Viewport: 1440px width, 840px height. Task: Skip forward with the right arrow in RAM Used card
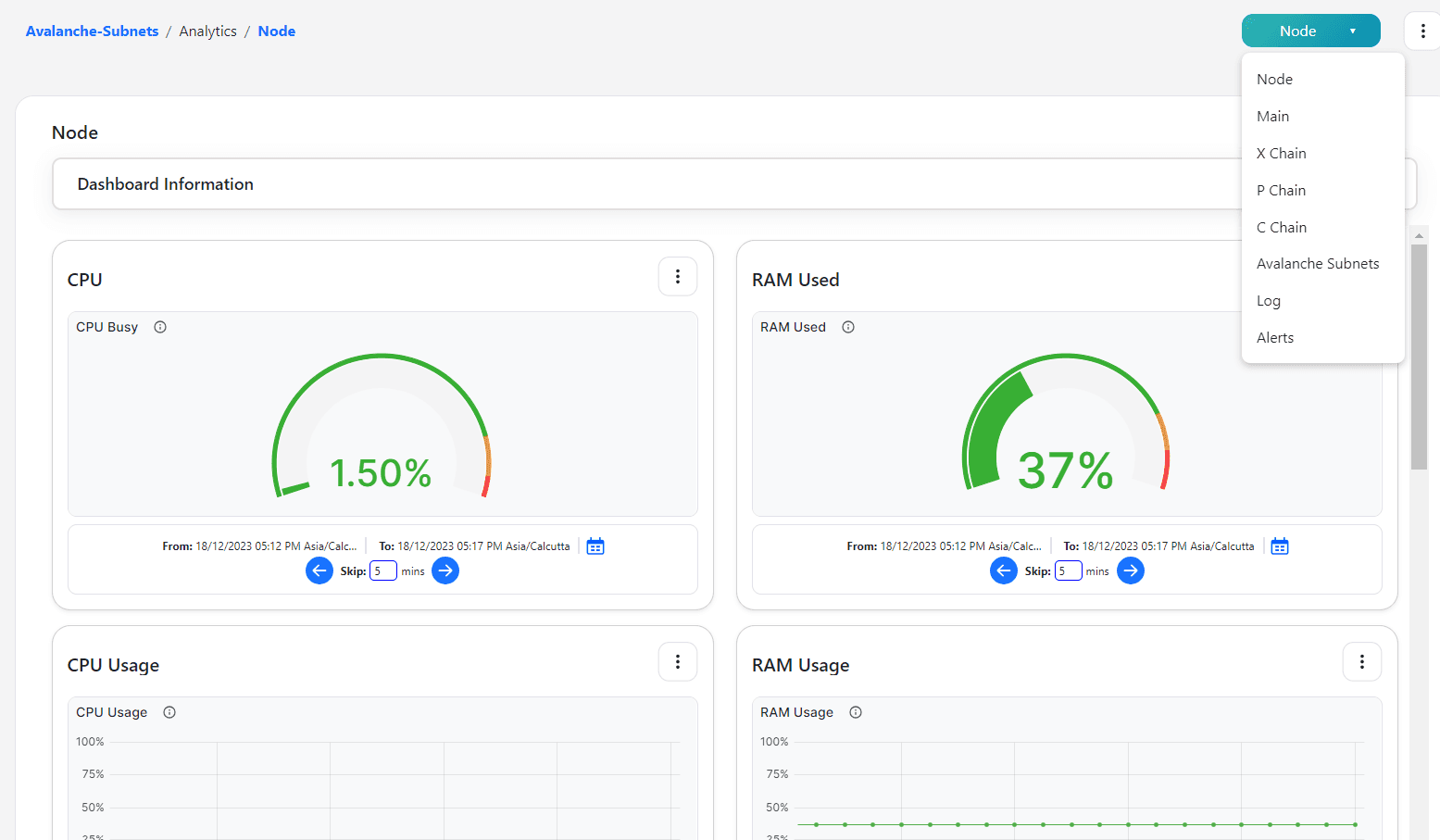tap(1131, 570)
